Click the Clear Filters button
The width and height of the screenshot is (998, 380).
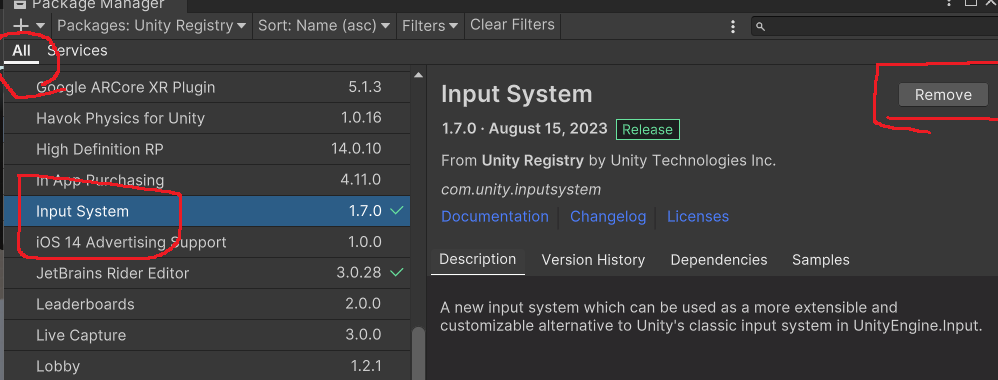pos(512,25)
